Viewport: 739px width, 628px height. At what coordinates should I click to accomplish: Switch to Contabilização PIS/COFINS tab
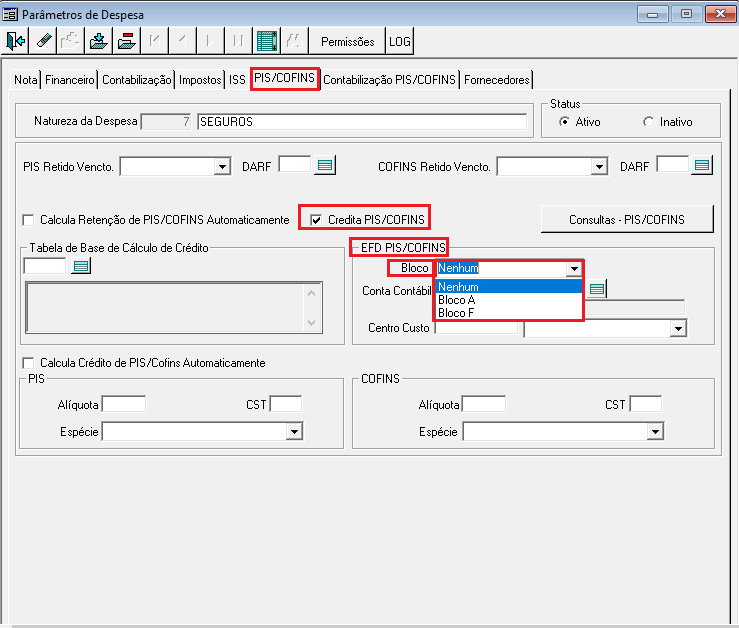pyautogui.click(x=389, y=80)
